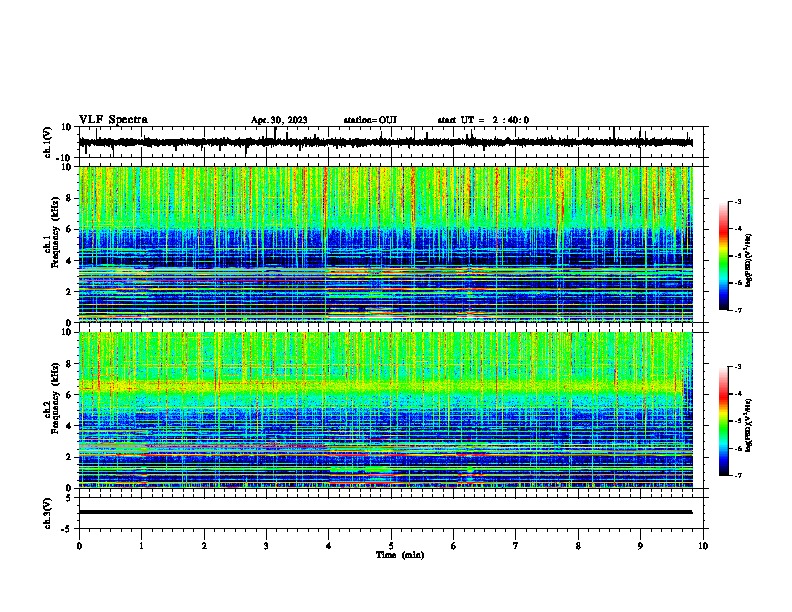
Task: Click the "ch.1(V)" axis label
Action: point(48,142)
